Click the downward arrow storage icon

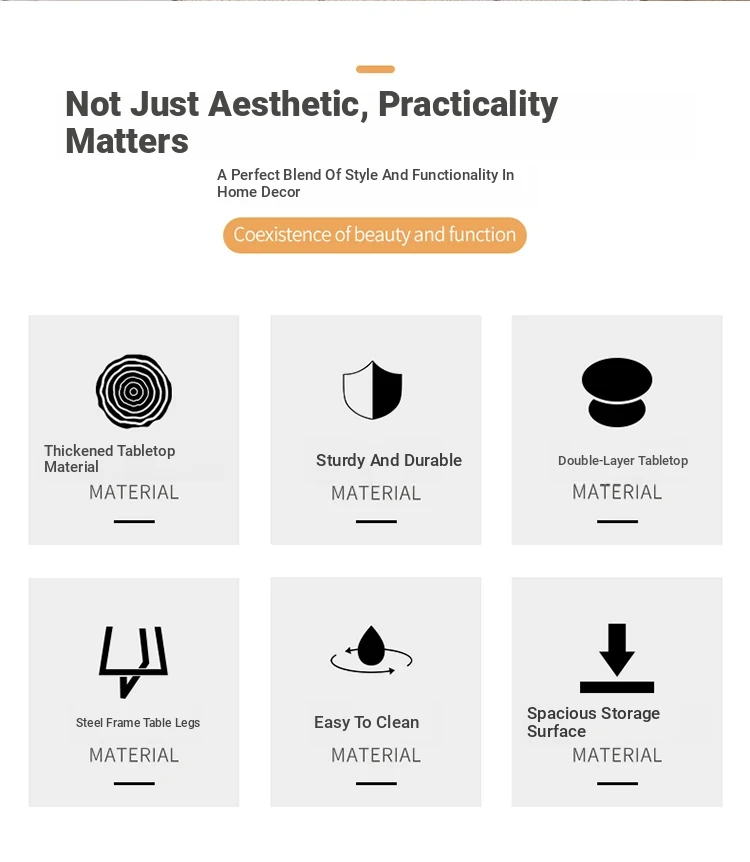coord(617,658)
